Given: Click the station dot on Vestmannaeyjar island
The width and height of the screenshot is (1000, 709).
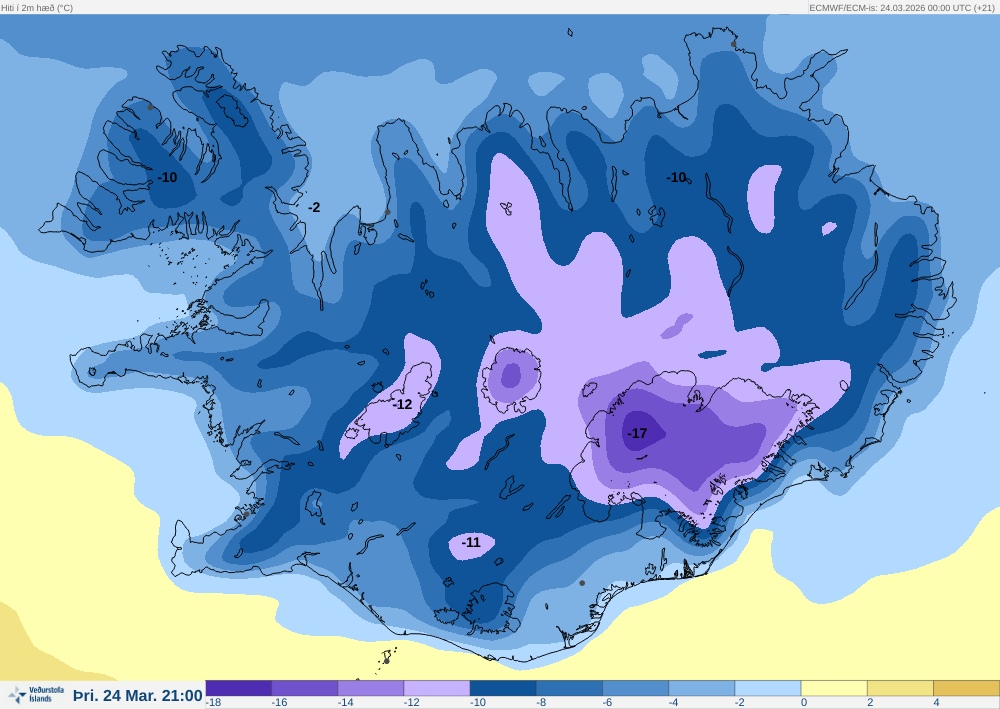Looking at the screenshot, I should [x=386, y=661].
